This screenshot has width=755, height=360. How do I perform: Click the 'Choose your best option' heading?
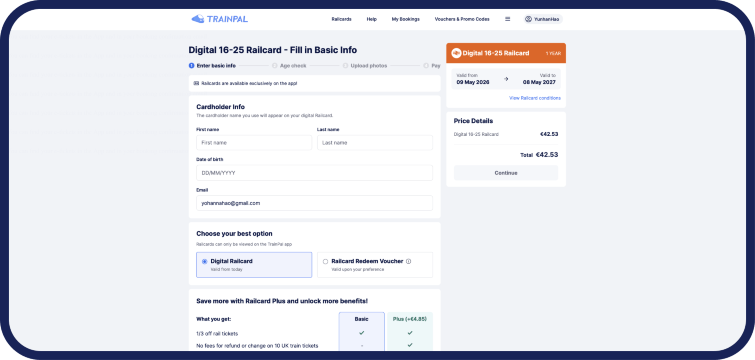(234, 234)
